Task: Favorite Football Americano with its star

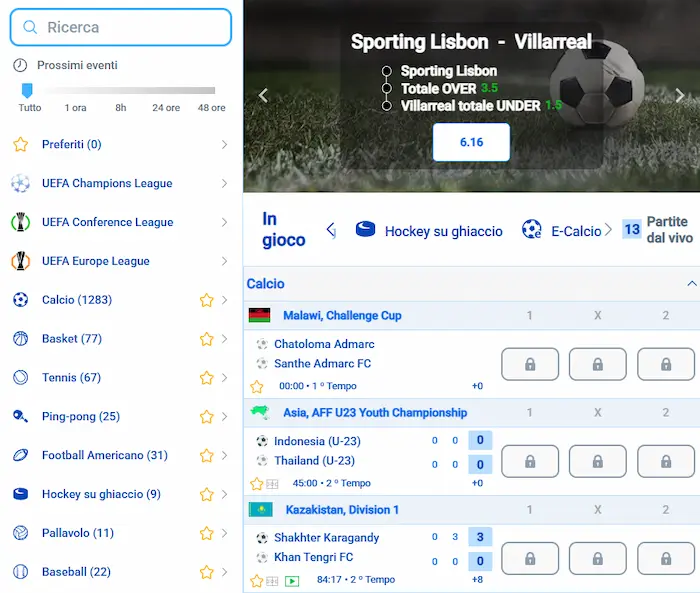Action: [x=206, y=455]
